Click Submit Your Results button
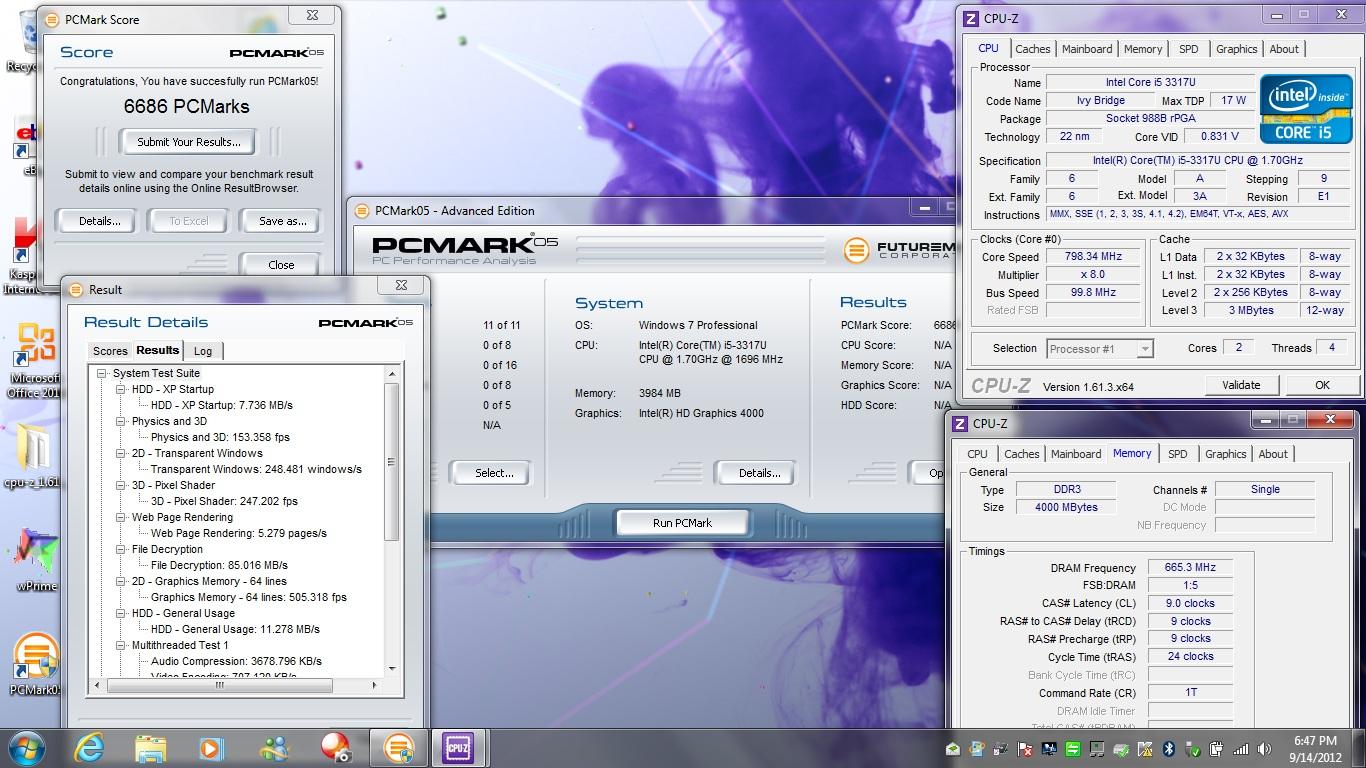This screenshot has height=768, width=1366. 189,142
